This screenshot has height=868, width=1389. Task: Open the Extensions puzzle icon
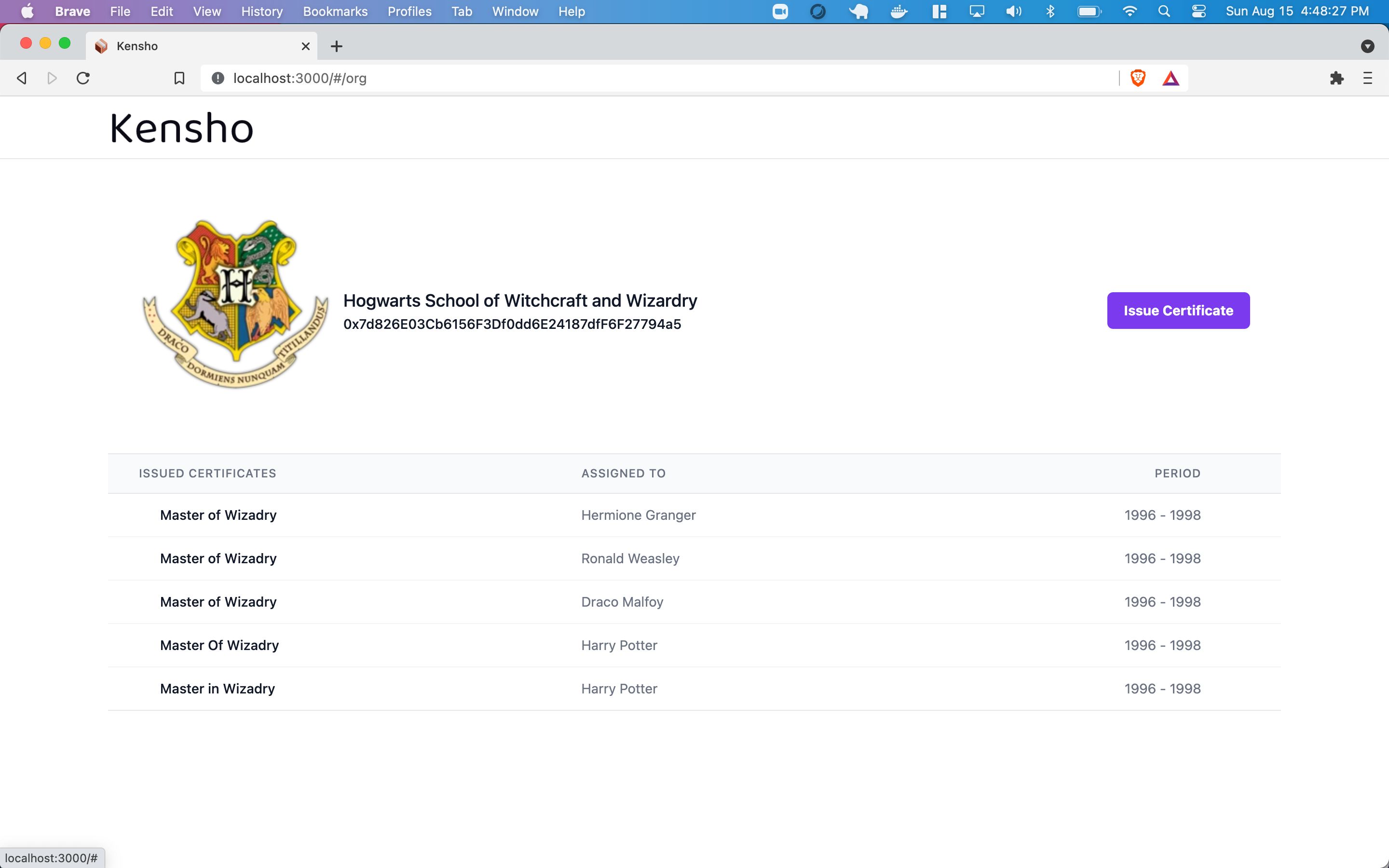(x=1337, y=78)
